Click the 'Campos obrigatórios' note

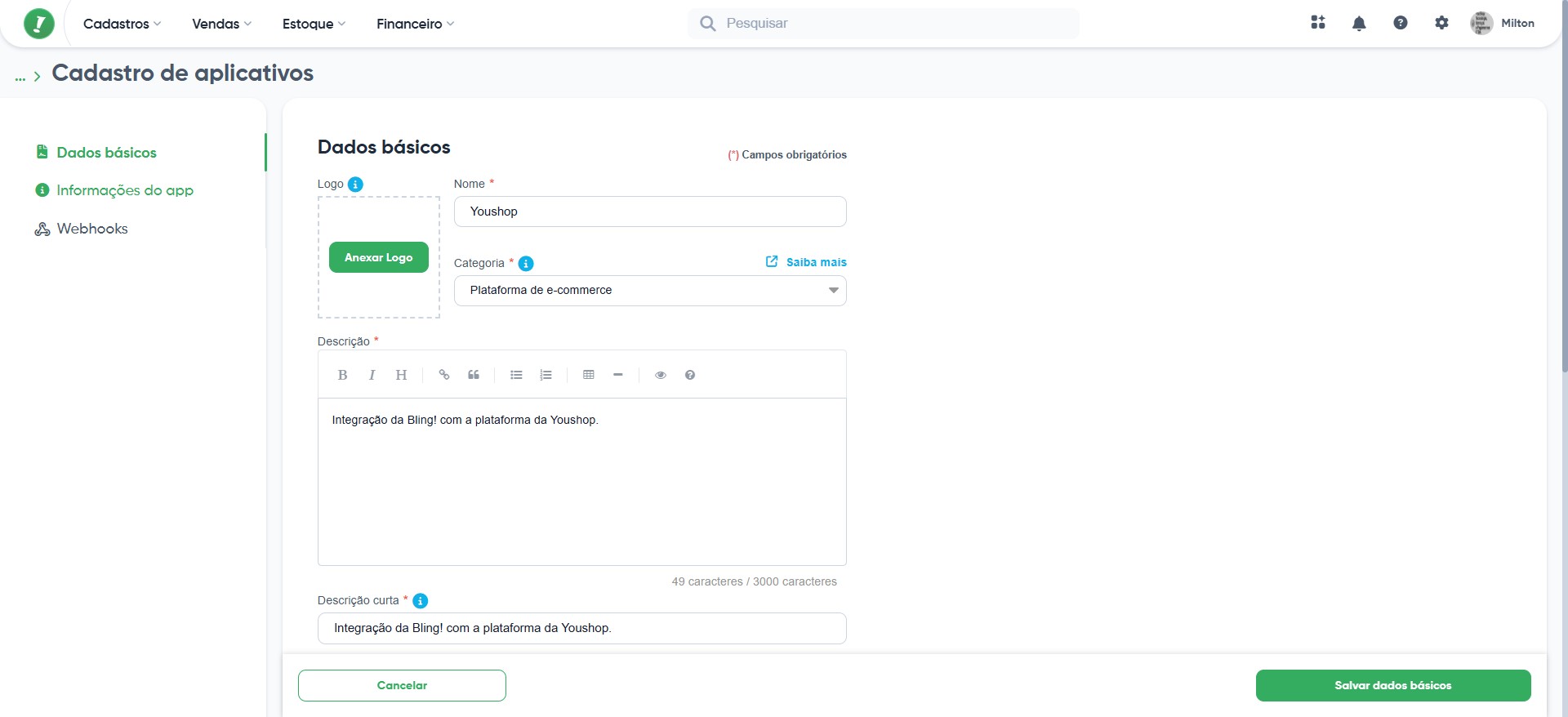click(787, 155)
